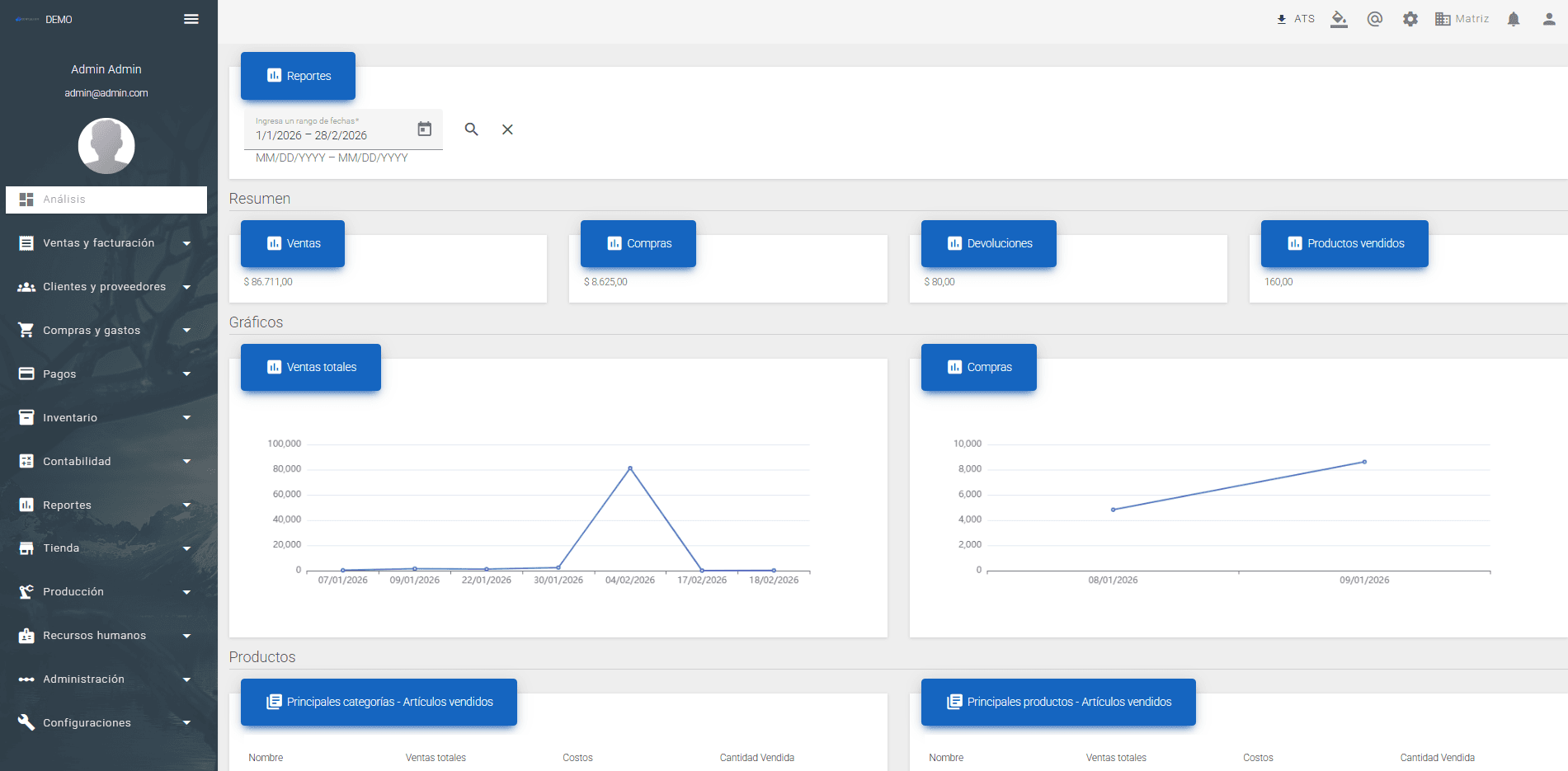
Task: Clear date range with the X icon
Action: coord(508,129)
